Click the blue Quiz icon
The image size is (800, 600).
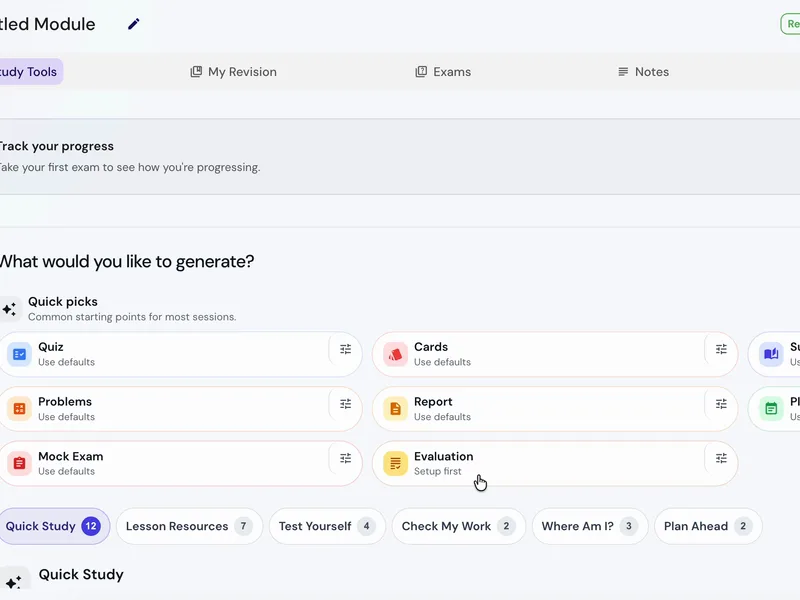point(19,354)
